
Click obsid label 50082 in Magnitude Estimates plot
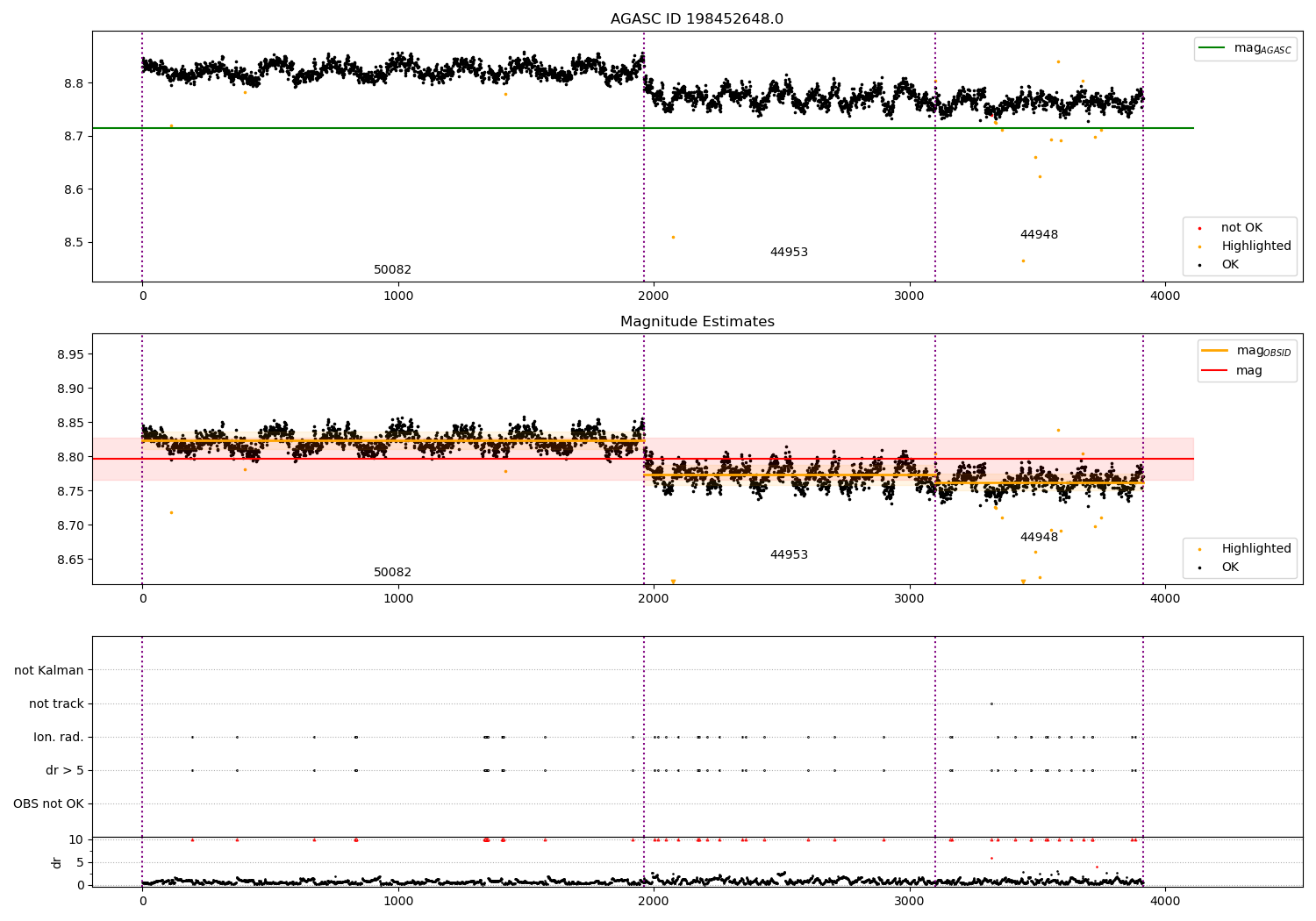392,573
